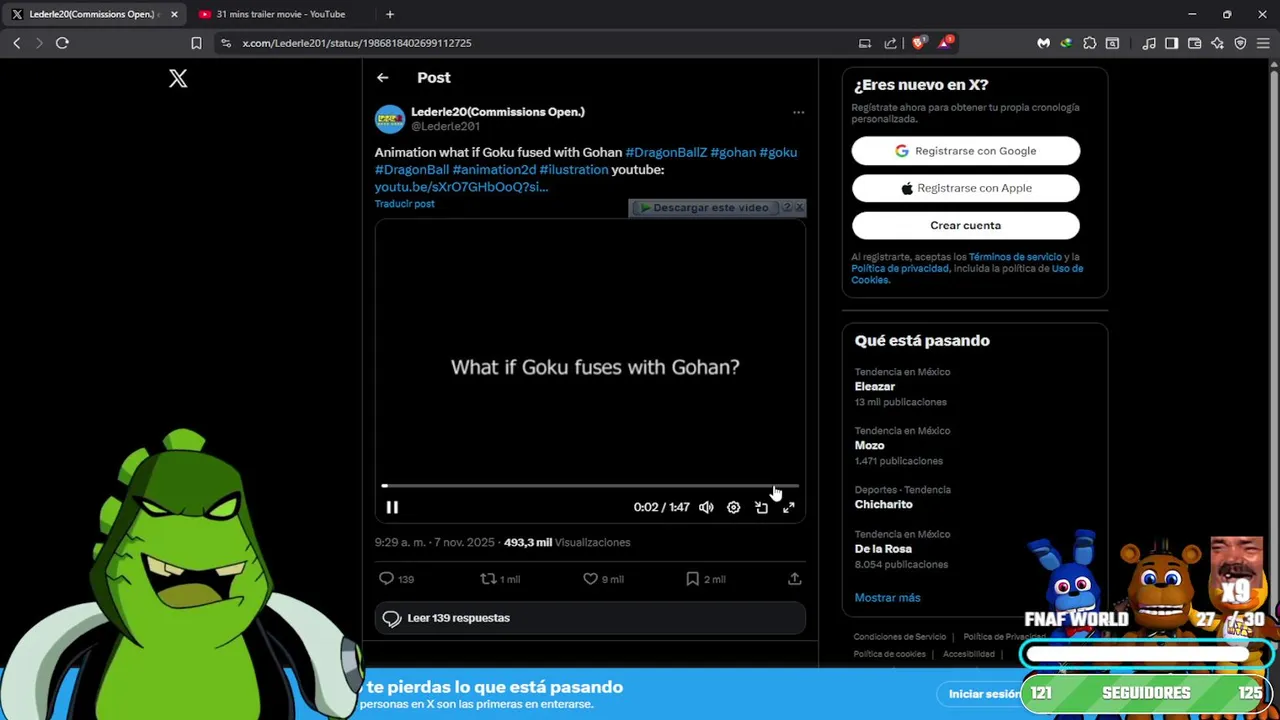Open the browser hamburger menu
This screenshot has height=720, width=1280.
pyautogui.click(x=1263, y=43)
